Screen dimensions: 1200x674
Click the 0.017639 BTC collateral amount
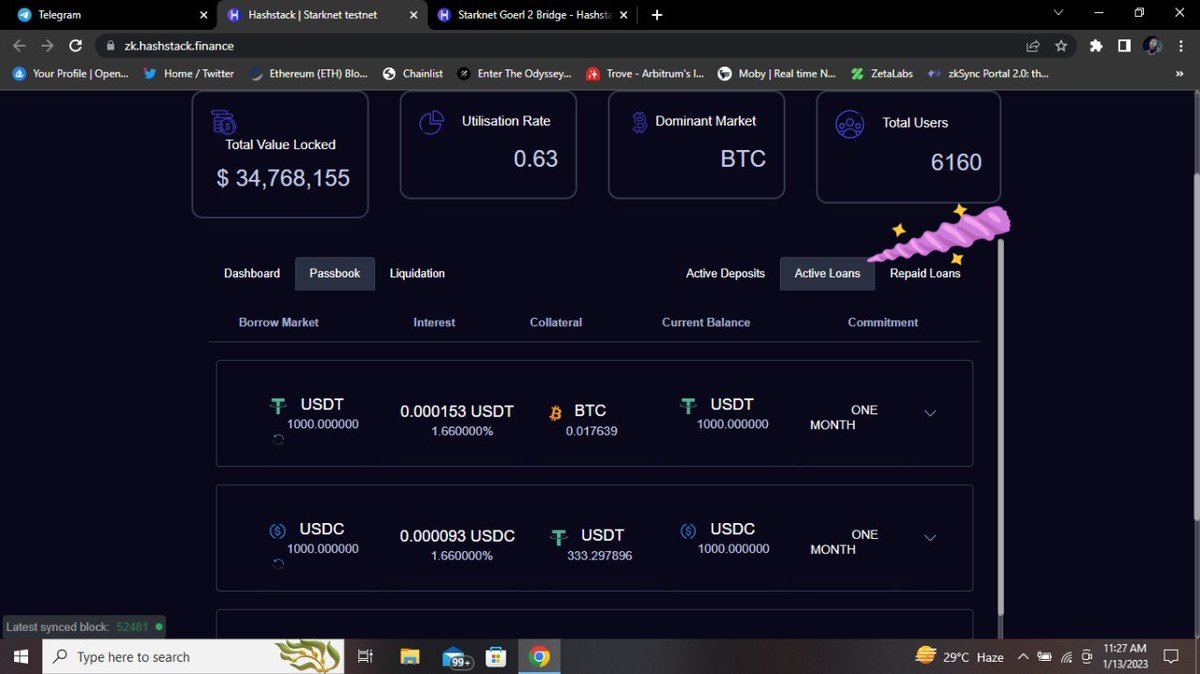point(591,431)
